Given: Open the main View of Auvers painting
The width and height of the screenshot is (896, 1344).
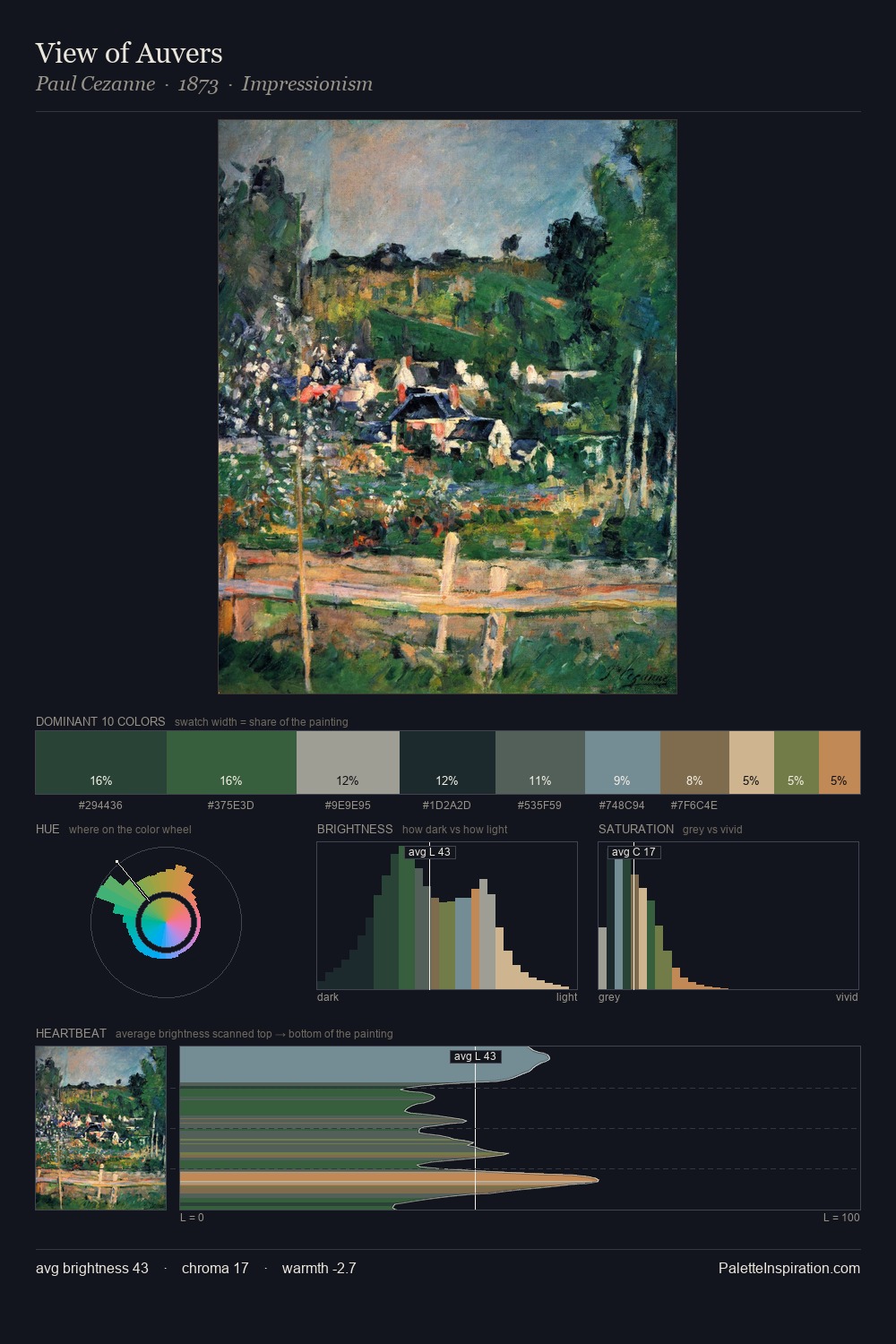Looking at the screenshot, I should [447, 407].
